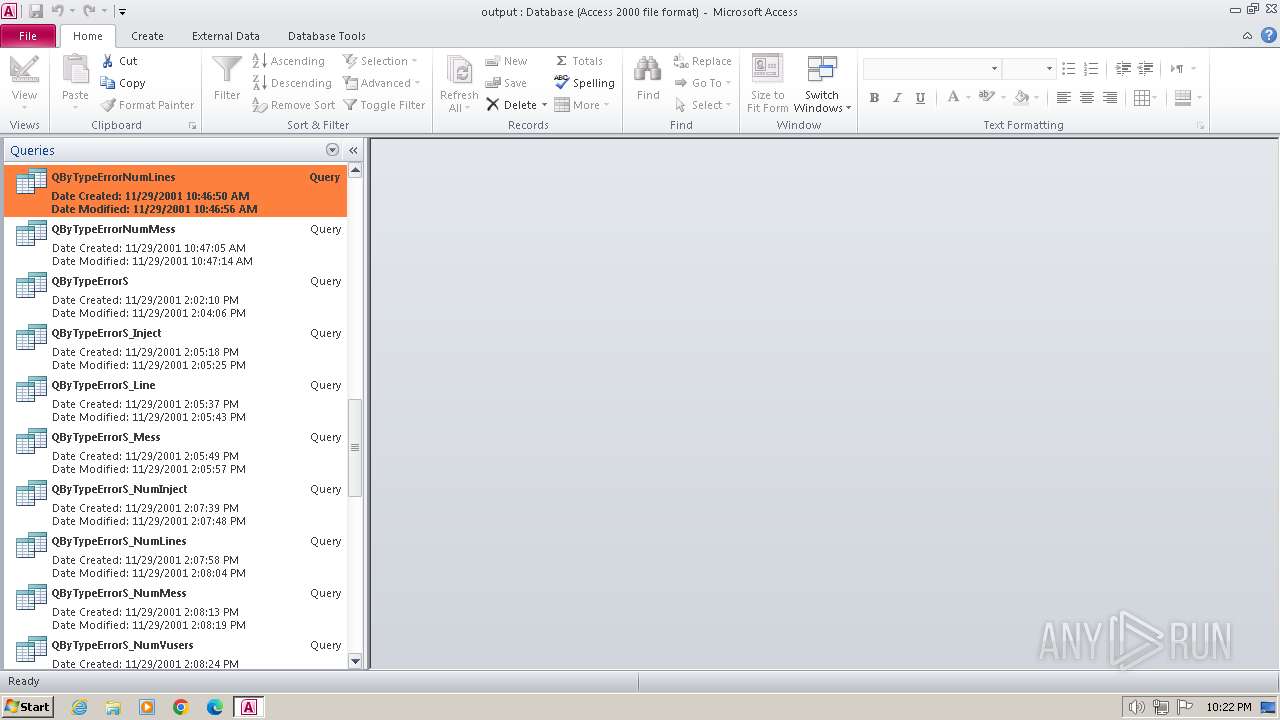This screenshot has height=720, width=1280.
Task: Click the Copy icon
Action: pyautogui.click(x=123, y=83)
